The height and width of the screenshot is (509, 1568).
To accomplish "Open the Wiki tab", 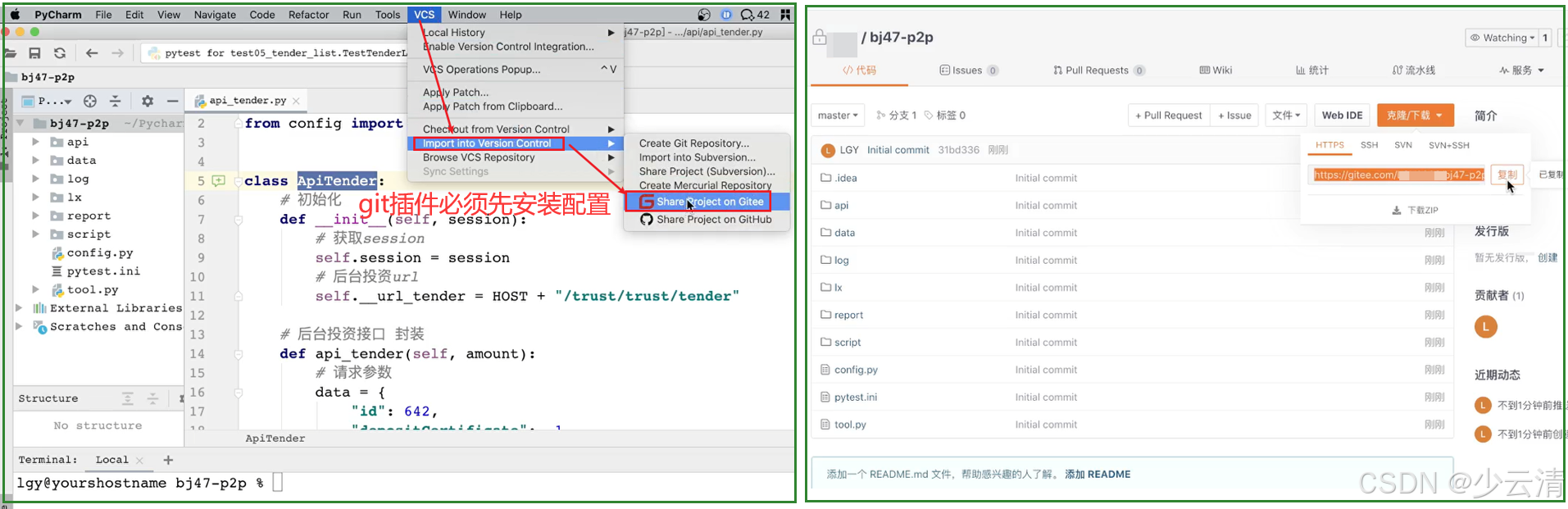I will click(1216, 70).
